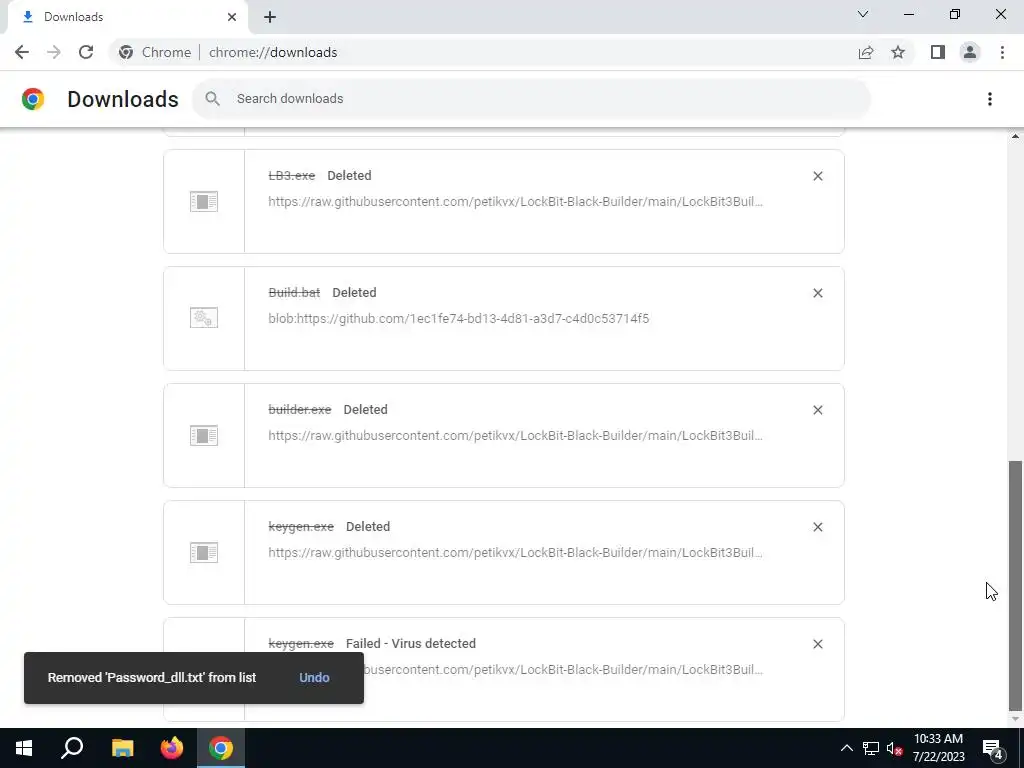The image size is (1024, 768).
Task: Click the Chrome taskbar icon
Action: pyautogui.click(x=221, y=748)
